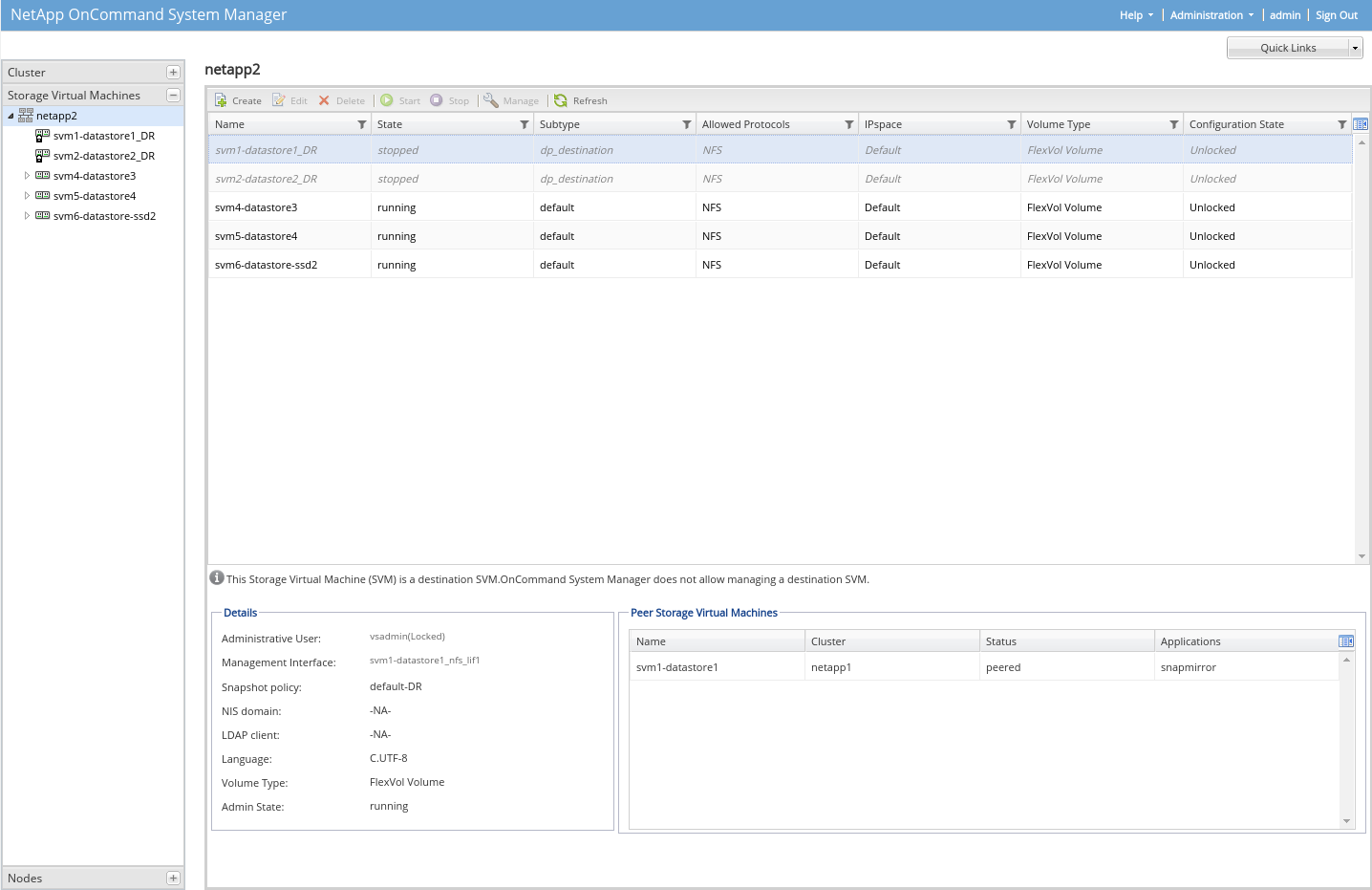Open column chooser in Peer SVM table
Viewport: 1372px width, 890px height.
[1346, 641]
